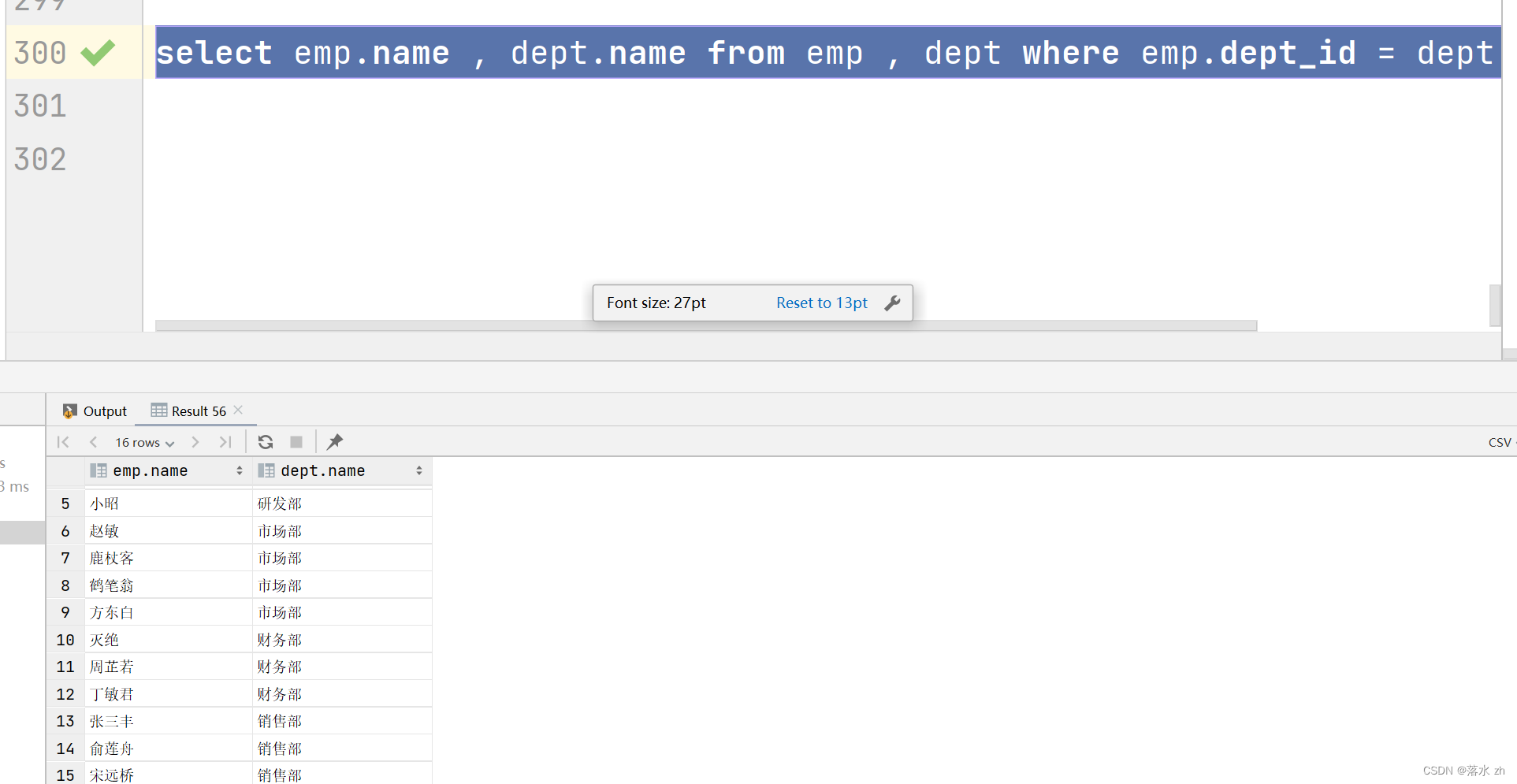Screen dimensions: 1517x784
Task: Select row number 7 header
Action: click(65, 558)
